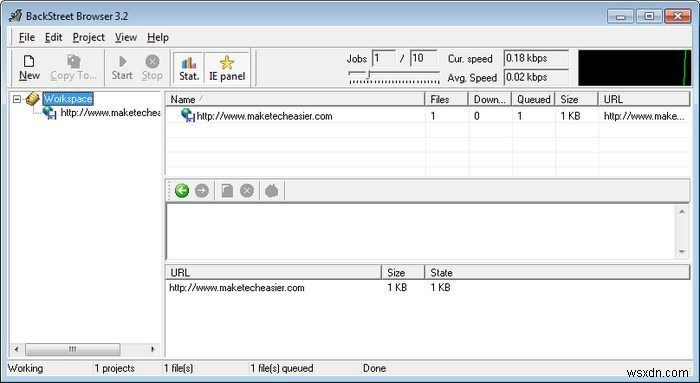Click the page icon in browser toolbar
Viewport: 700px width, 383px height.
point(227,191)
